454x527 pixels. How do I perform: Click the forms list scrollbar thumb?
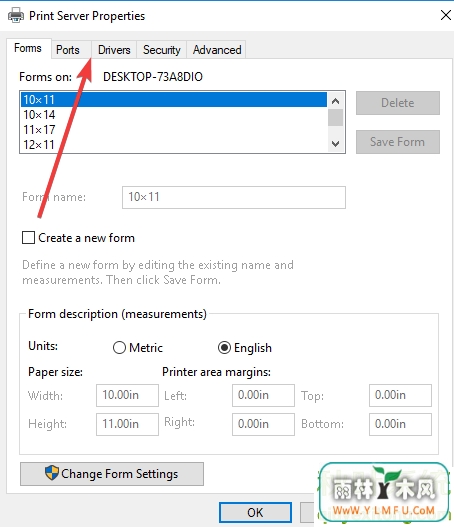pyautogui.click(x=335, y=118)
